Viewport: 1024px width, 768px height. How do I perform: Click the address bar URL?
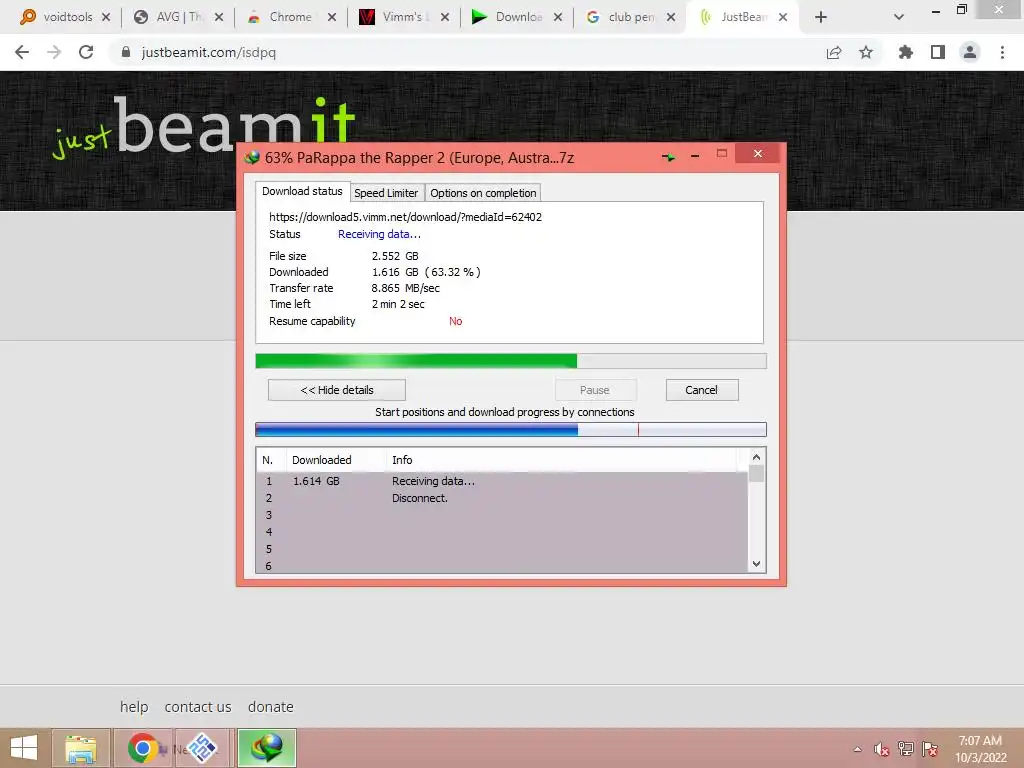coord(209,52)
